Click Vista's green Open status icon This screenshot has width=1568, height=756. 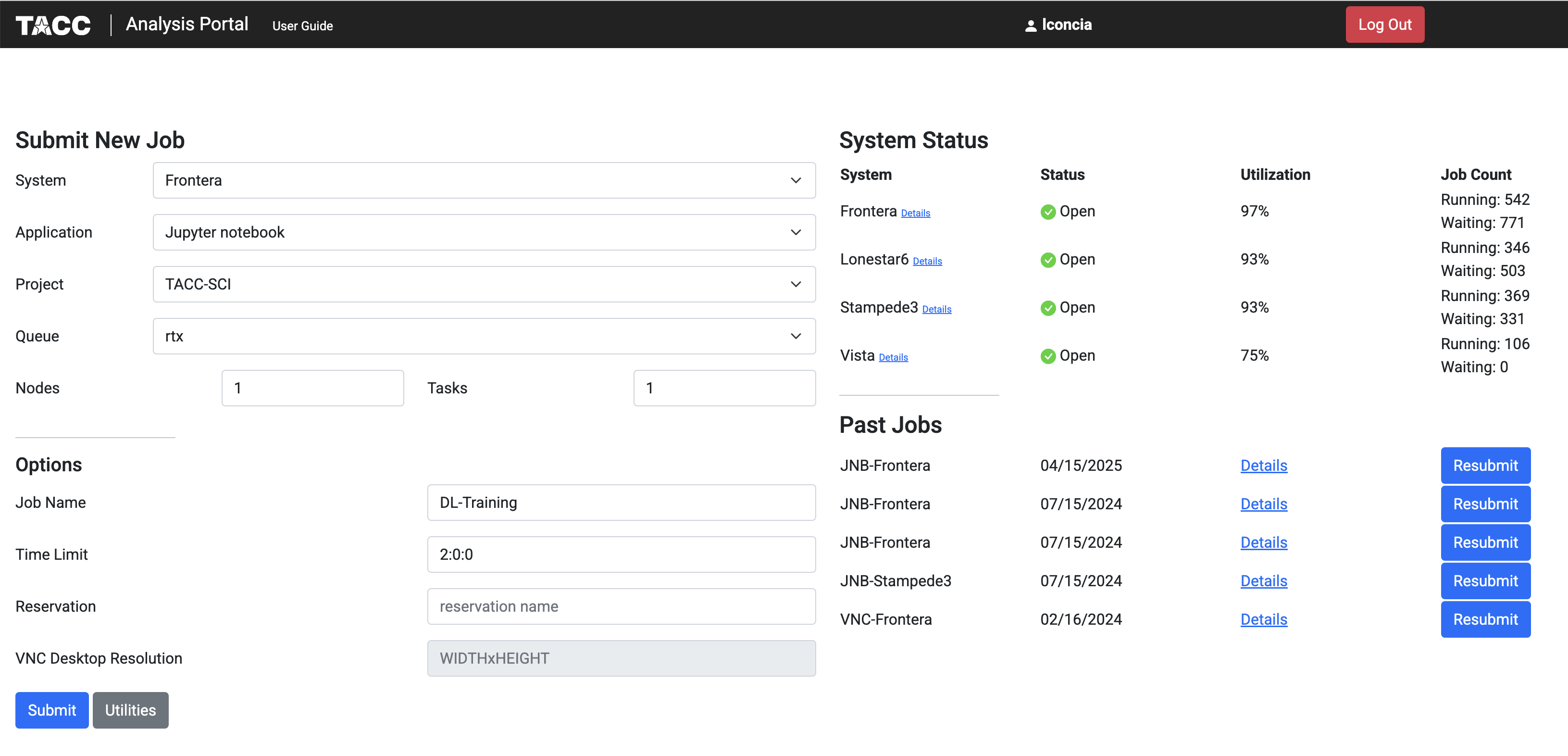coord(1047,356)
